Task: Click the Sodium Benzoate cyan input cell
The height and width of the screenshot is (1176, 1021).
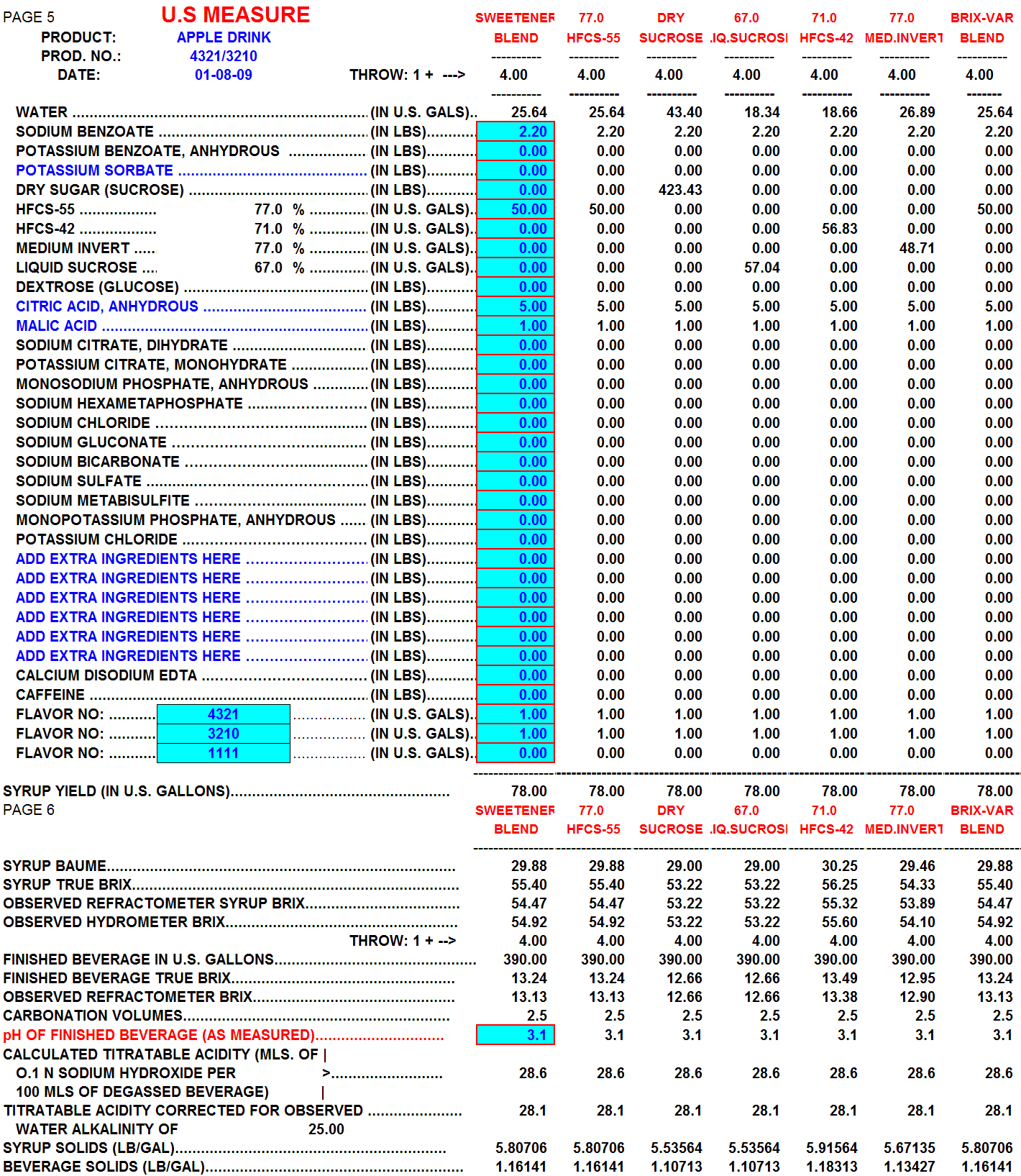Action: 516,132
